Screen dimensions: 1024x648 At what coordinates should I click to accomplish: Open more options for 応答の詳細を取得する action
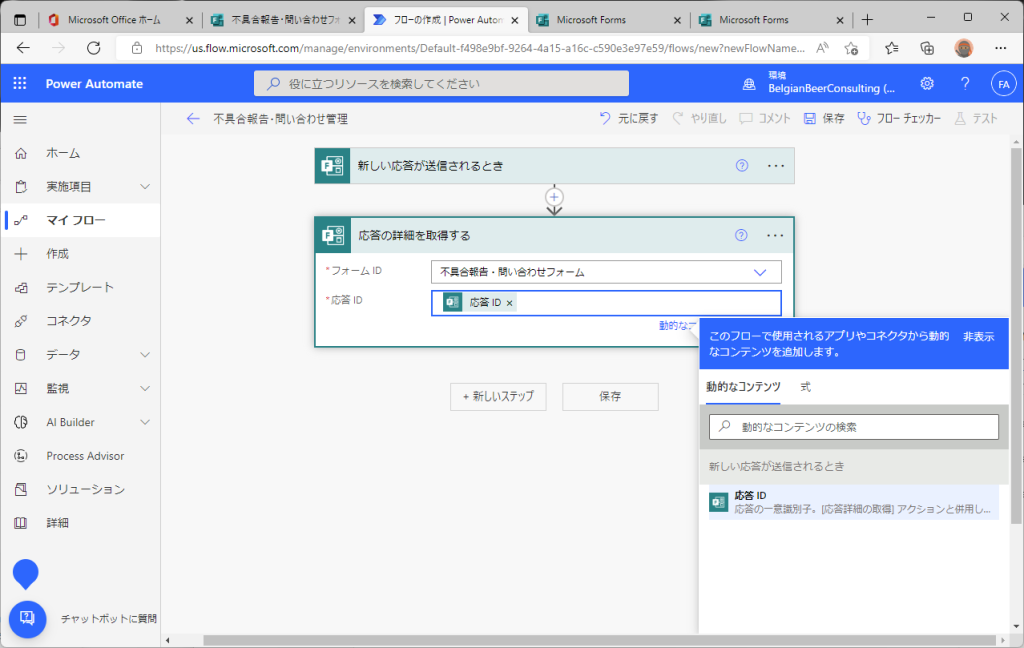[775, 235]
